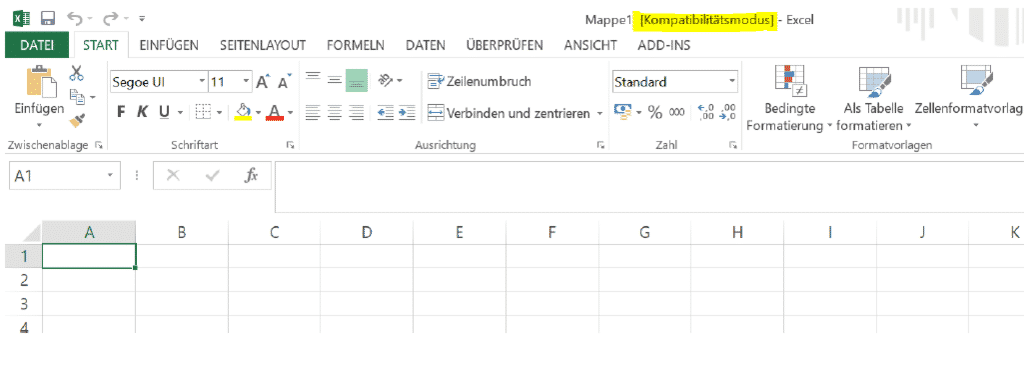Align text left
Viewport: 1024px width, 379px height.
(x=313, y=113)
